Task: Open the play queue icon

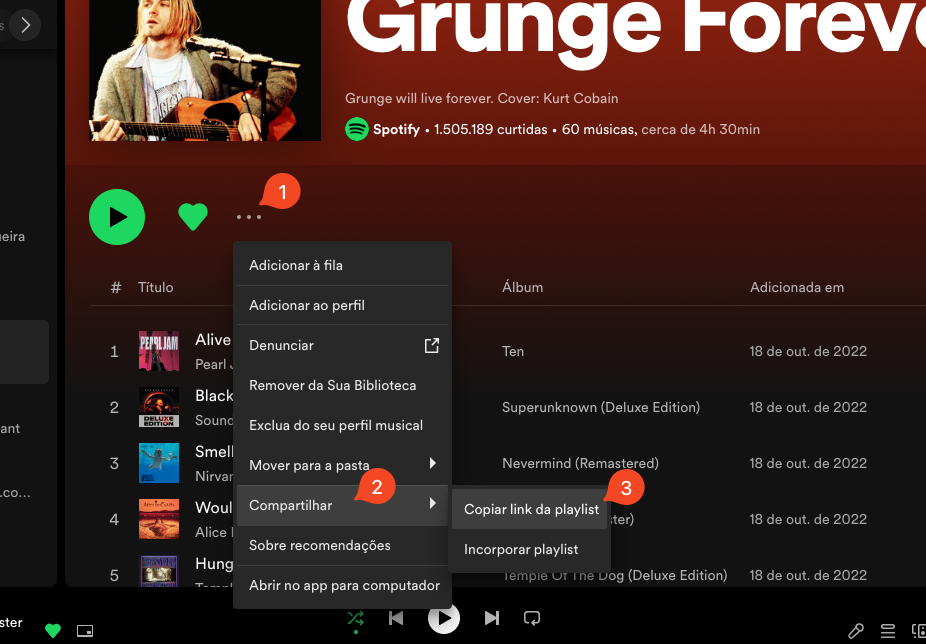Action: coord(888,630)
